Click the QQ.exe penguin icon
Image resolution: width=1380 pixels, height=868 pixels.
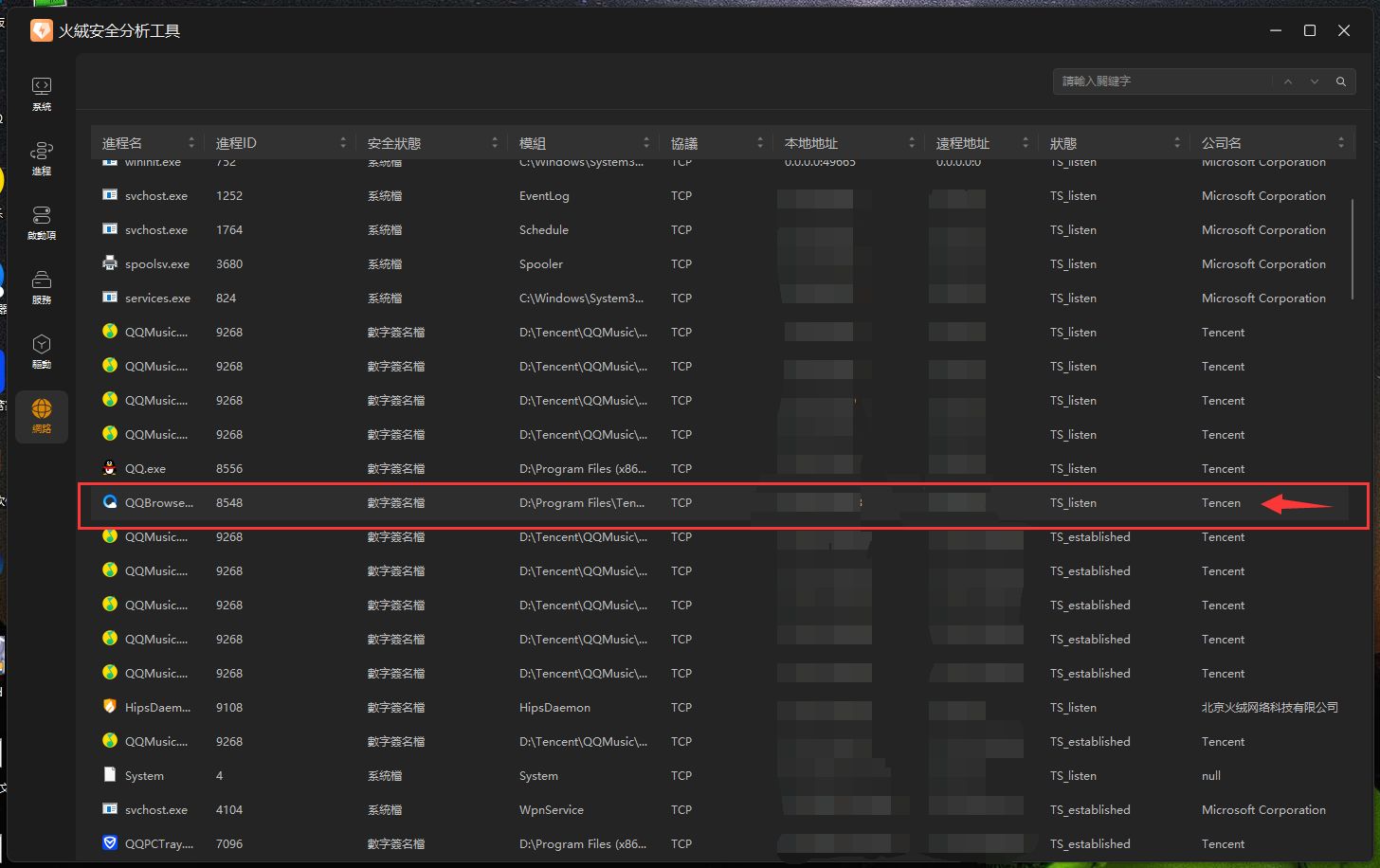click(x=110, y=468)
